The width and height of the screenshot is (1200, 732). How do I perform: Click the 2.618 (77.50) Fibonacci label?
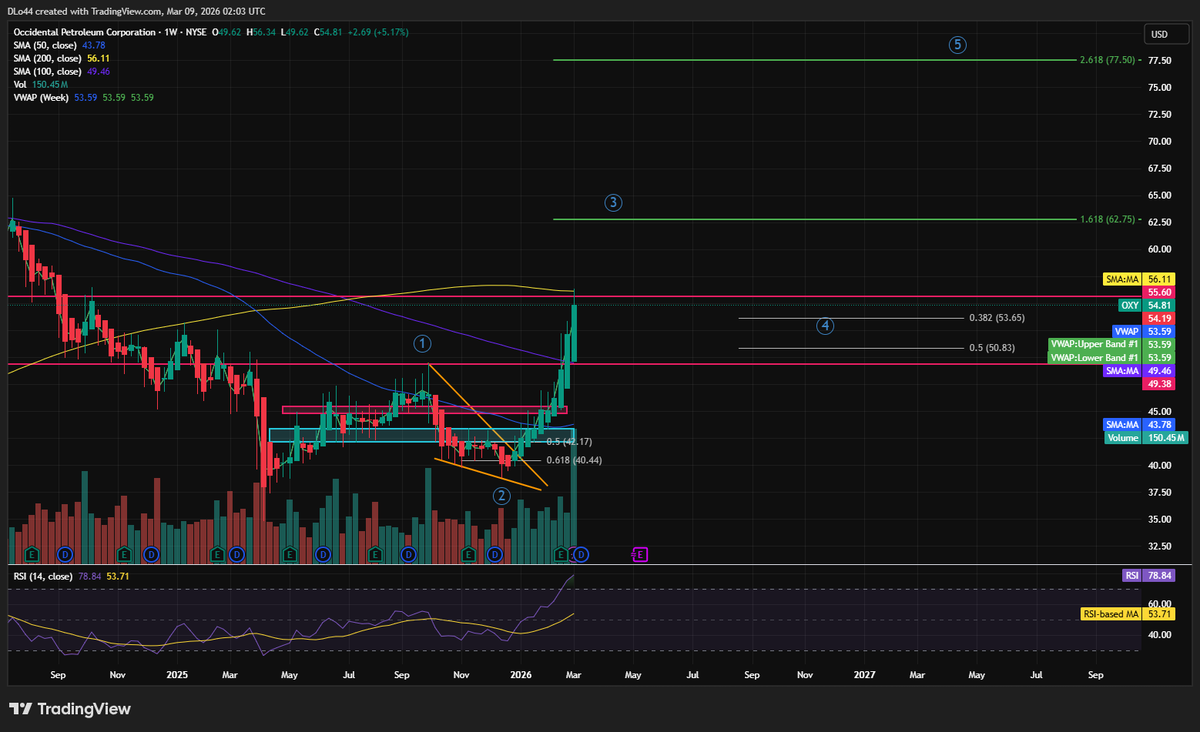click(x=1107, y=60)
